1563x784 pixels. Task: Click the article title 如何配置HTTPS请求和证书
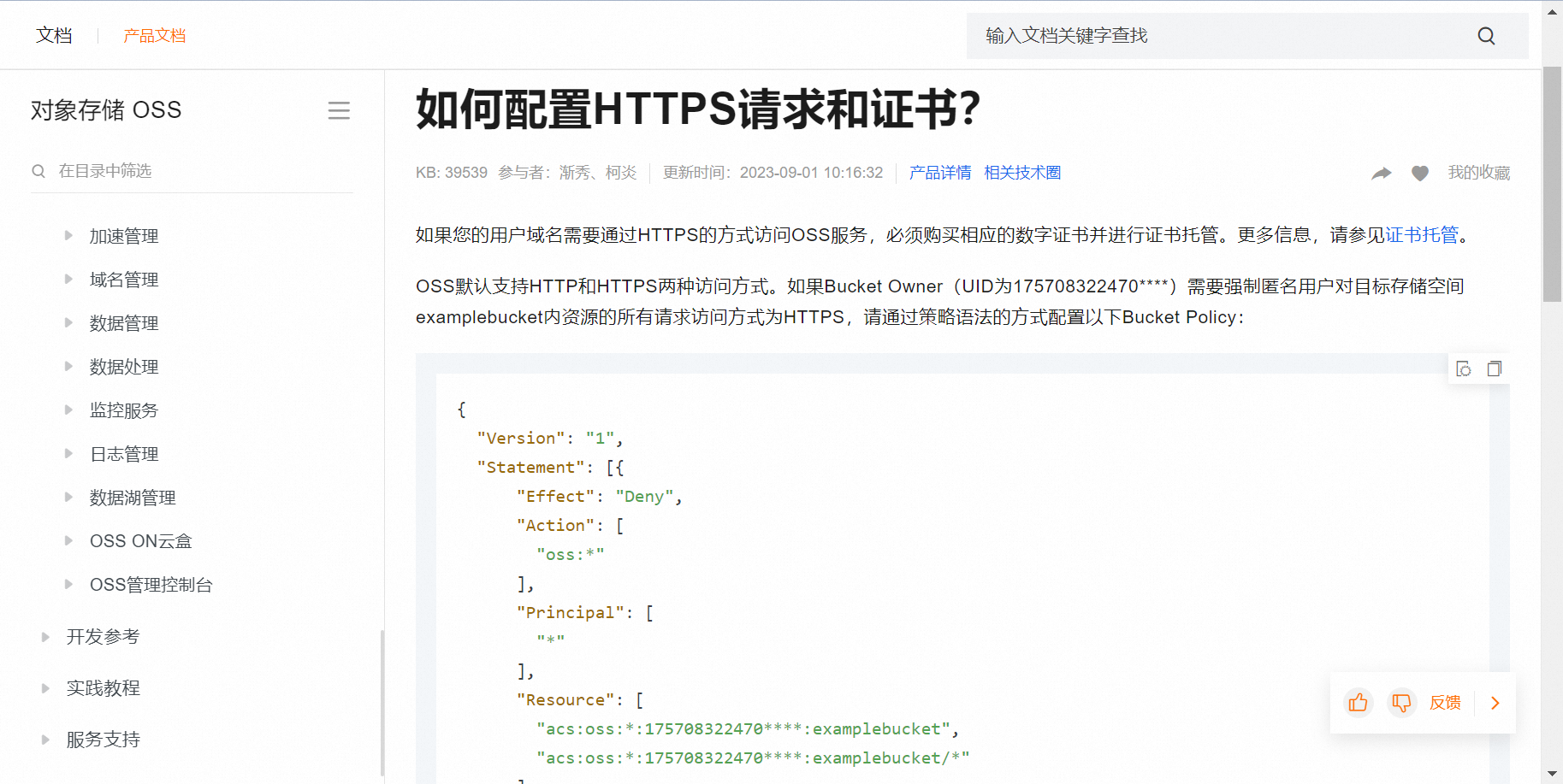697,109
